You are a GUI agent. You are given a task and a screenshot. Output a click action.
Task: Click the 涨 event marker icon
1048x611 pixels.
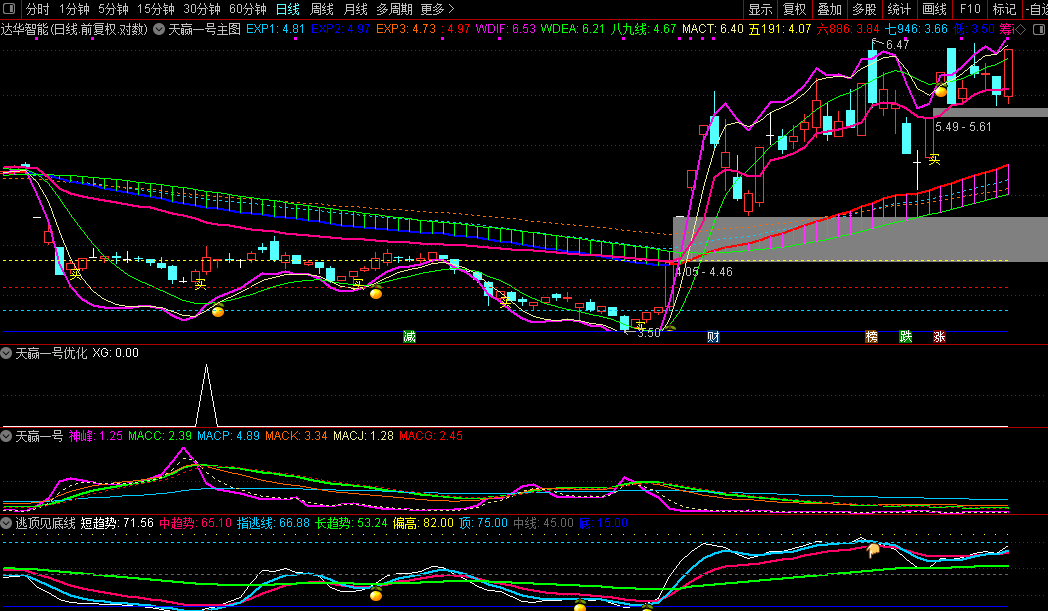pyautogui.click(x=939, y=336)
